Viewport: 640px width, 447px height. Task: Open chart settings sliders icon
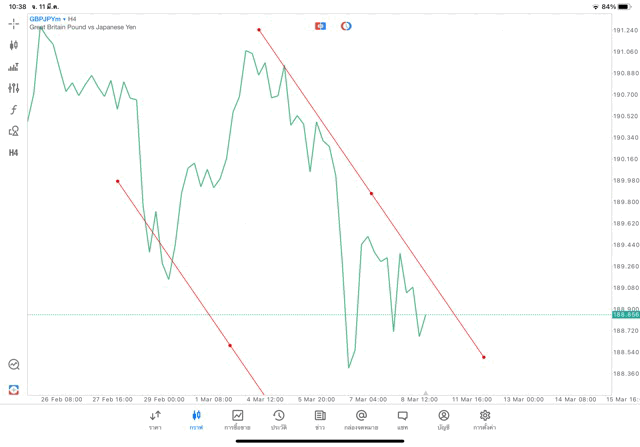point(13,88)
